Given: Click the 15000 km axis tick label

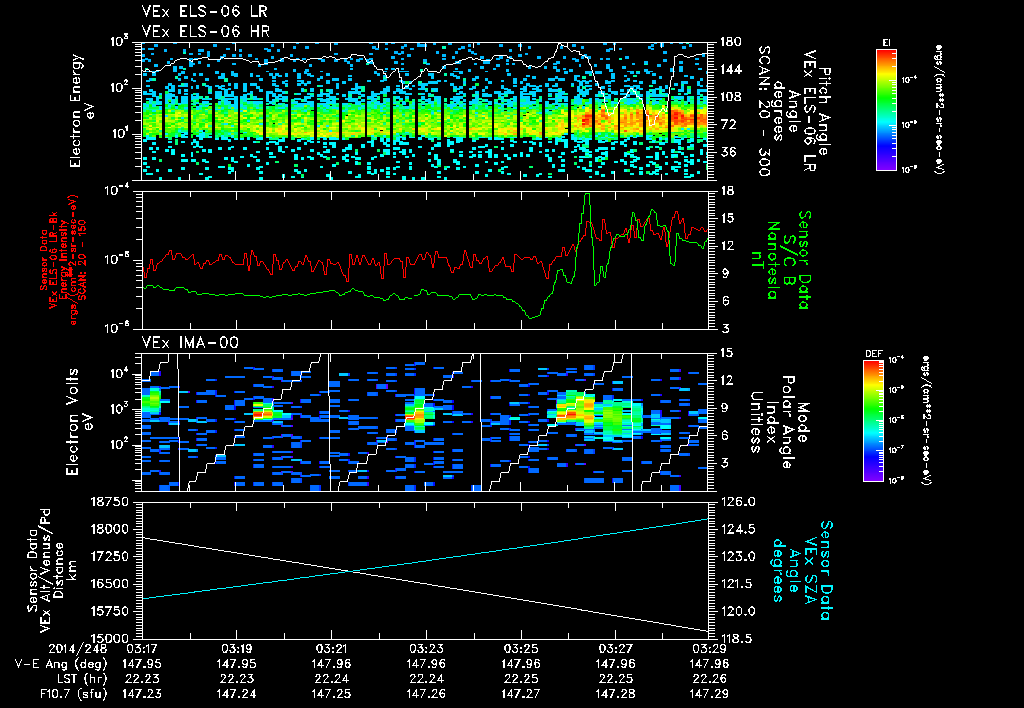Looking at the screenshot, I should [x=110, y=638].
